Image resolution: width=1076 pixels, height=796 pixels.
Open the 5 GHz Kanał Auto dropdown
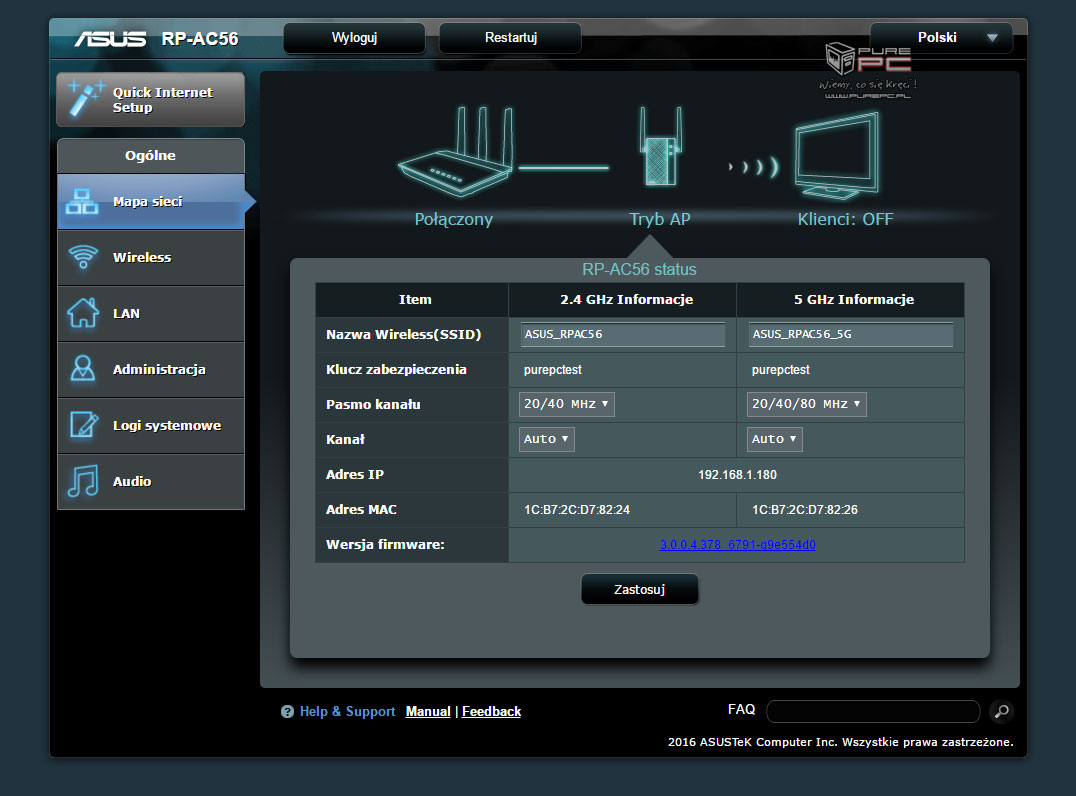click(774, 439)
